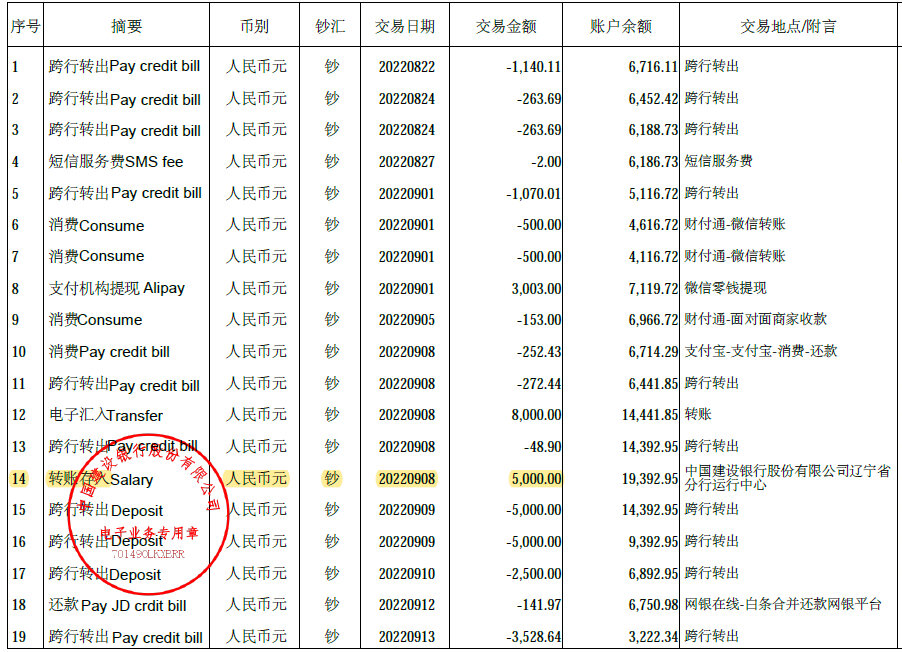This screenshot has width=902, height=652.
Task: Select the balance 6,966.72 cell
Action: [653, 320]
